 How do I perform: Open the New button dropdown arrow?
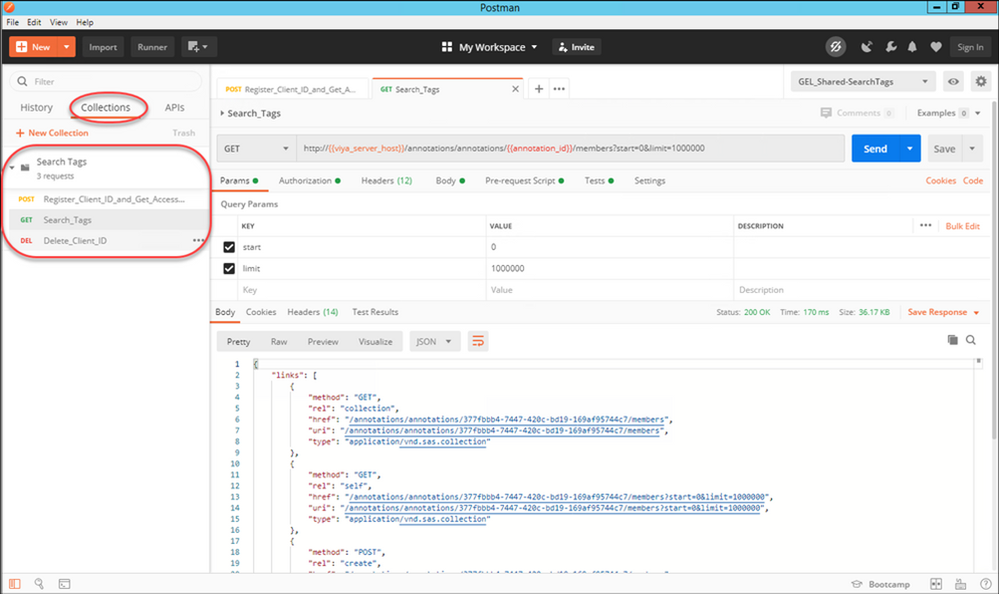pos(66,47)
